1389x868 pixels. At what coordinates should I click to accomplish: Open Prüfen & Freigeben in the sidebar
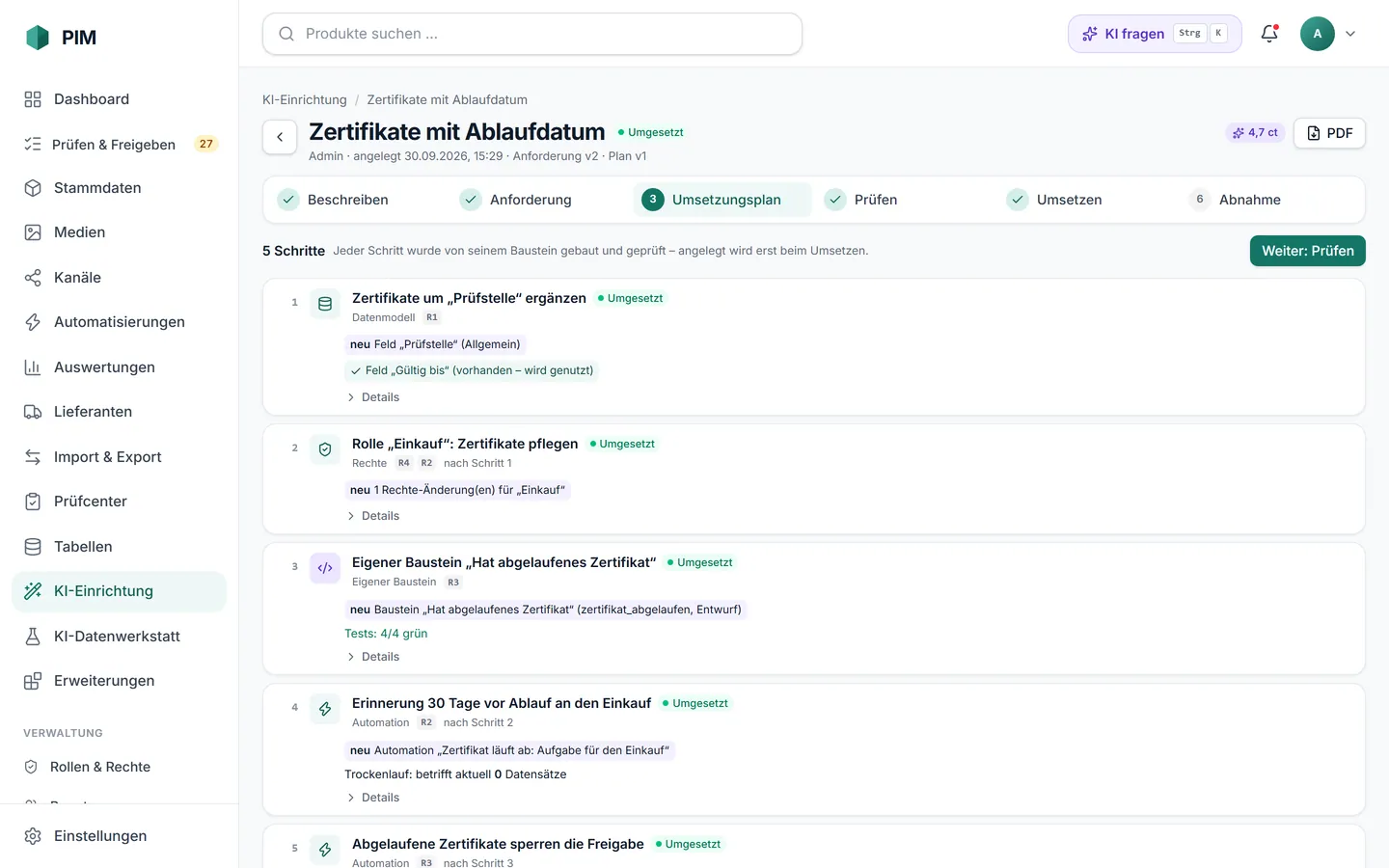coord(119,144)
